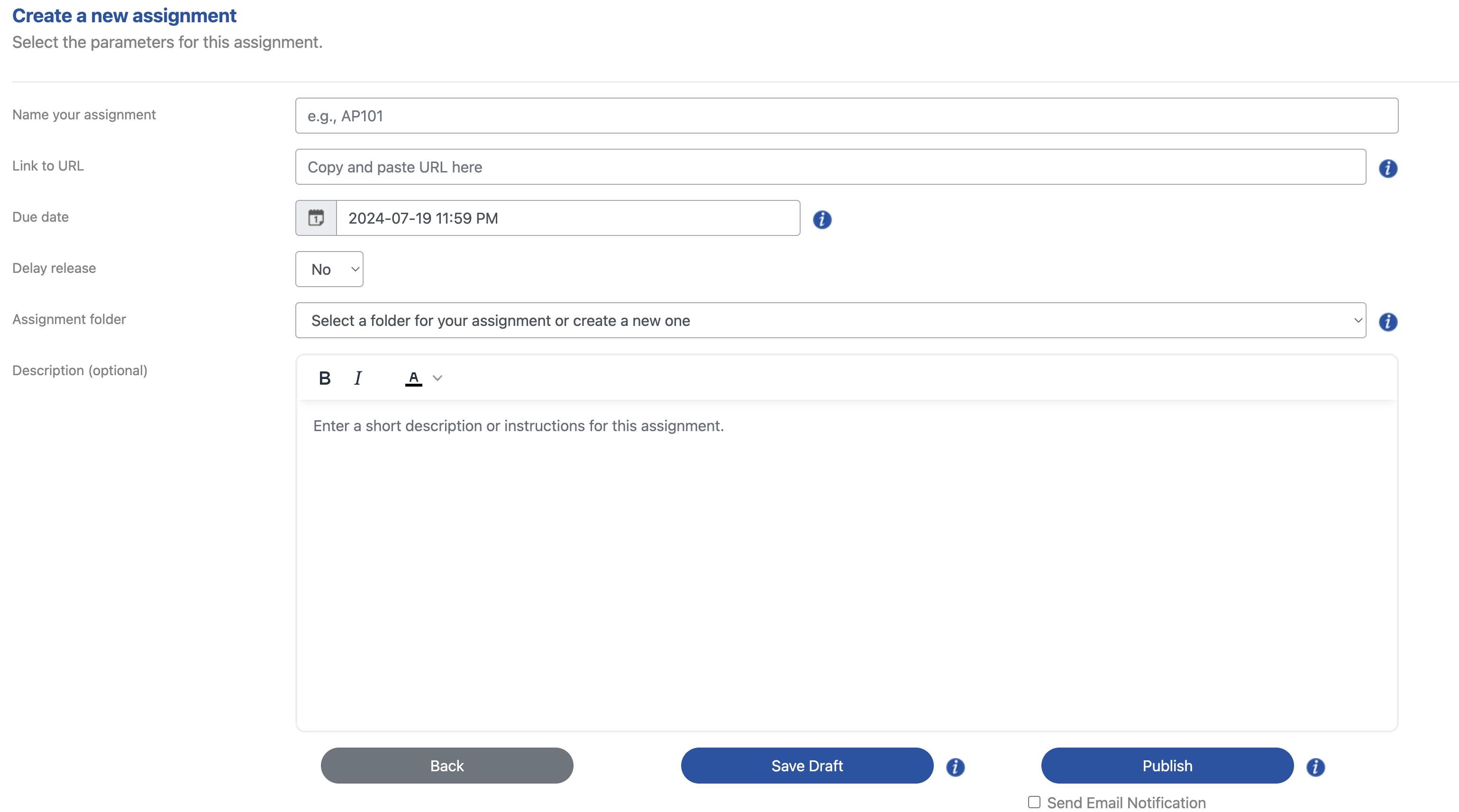Screen dimensions: 1459x812
Task: Click the calendar icon next to due date
Action: pyautogui.click(x=316, y=217)
